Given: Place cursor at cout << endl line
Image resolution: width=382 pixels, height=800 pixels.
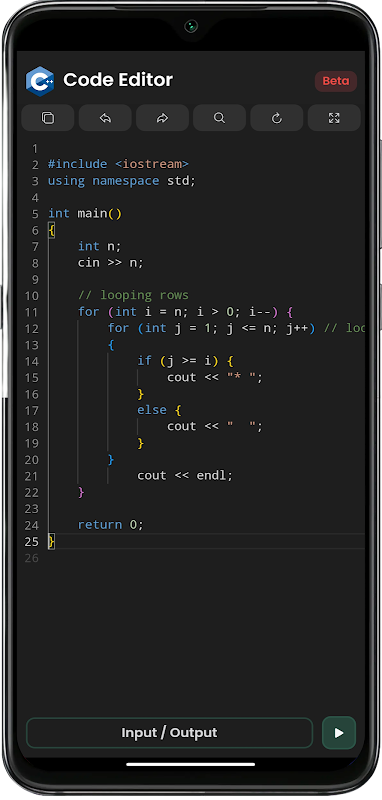Looking at the screenshot, I should (x=185, y=476).
